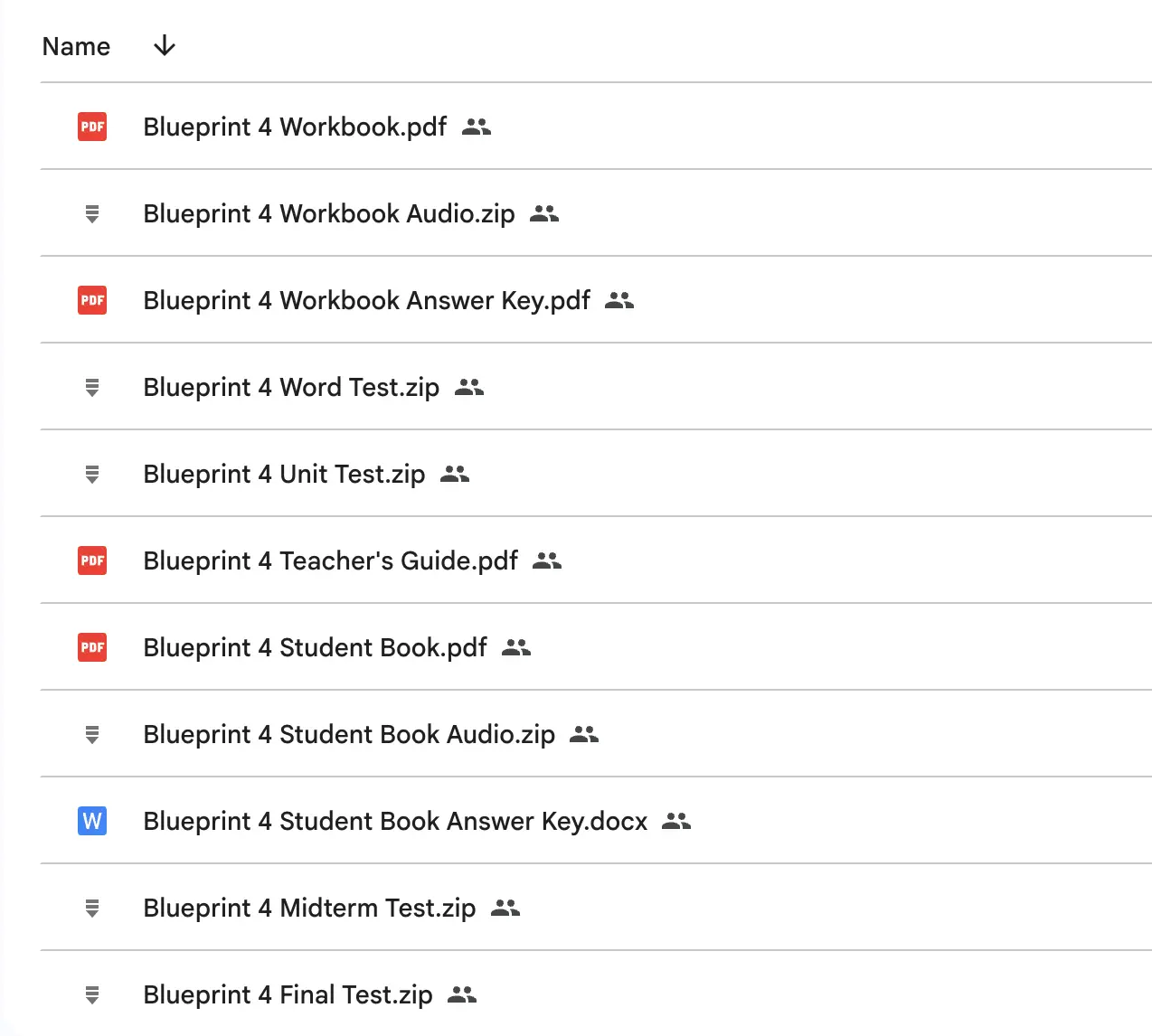Click the PDF icon for Teacher's Guide

point(92,560)
